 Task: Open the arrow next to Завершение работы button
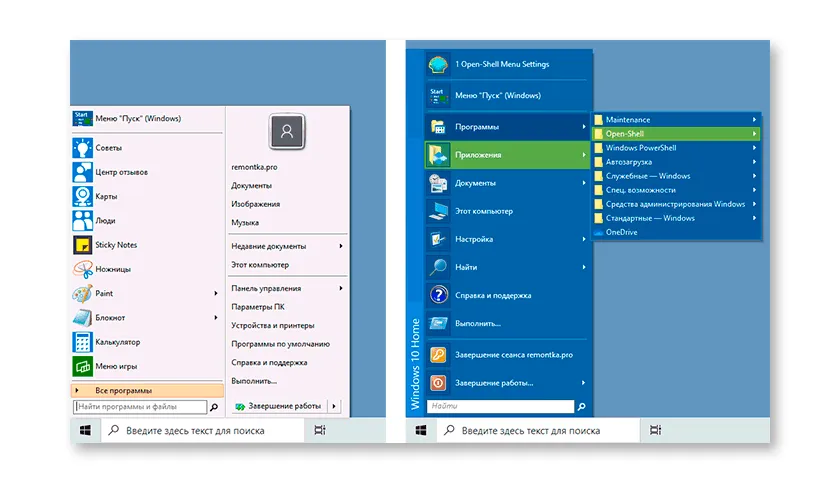coord(334,406)
